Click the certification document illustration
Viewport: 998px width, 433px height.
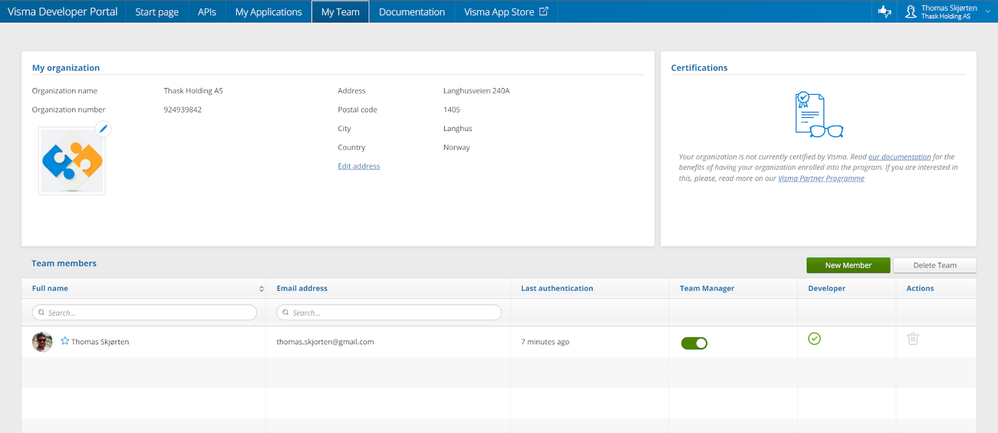pos(817,115)
